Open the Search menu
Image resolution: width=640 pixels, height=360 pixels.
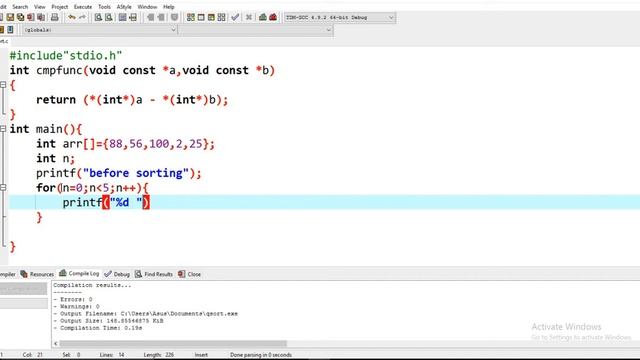pyautogui.click(x=20, y=7)
